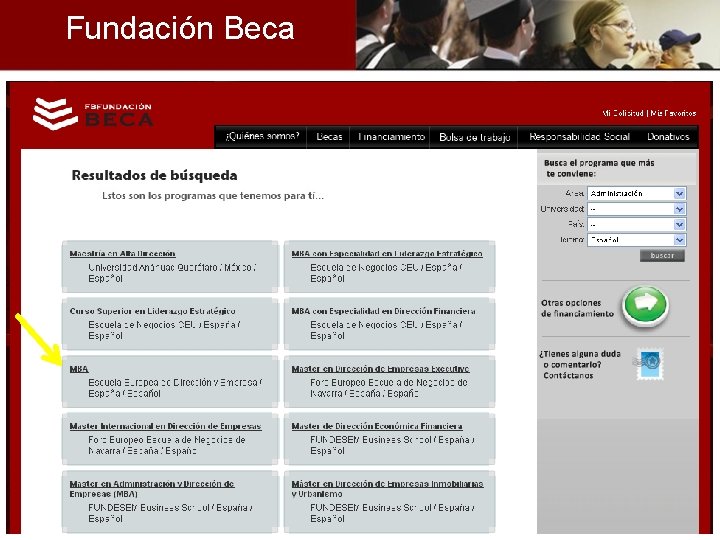Click Otras opciones de financiamiento text
This screenshot has width=720, height=540.
pyautogui.click(x=577, y=309)
